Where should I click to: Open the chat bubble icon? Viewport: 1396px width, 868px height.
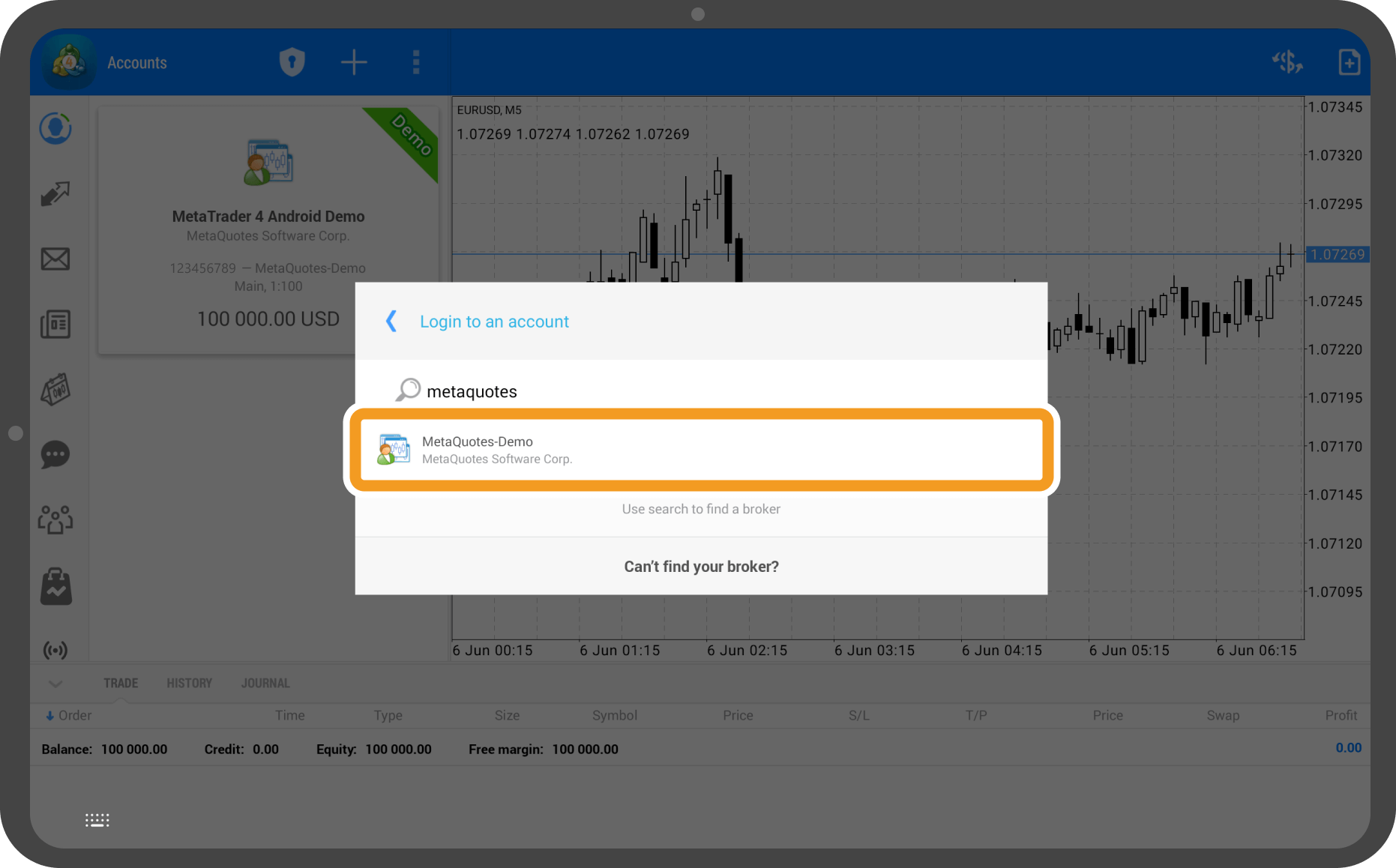pyautogui.click(x=55, y=454)
